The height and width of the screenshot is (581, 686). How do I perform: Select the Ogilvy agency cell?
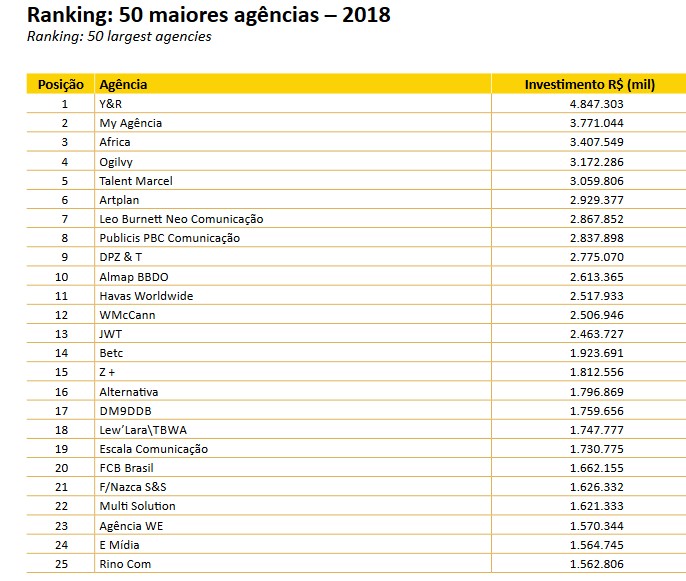(x=116, y=161)
